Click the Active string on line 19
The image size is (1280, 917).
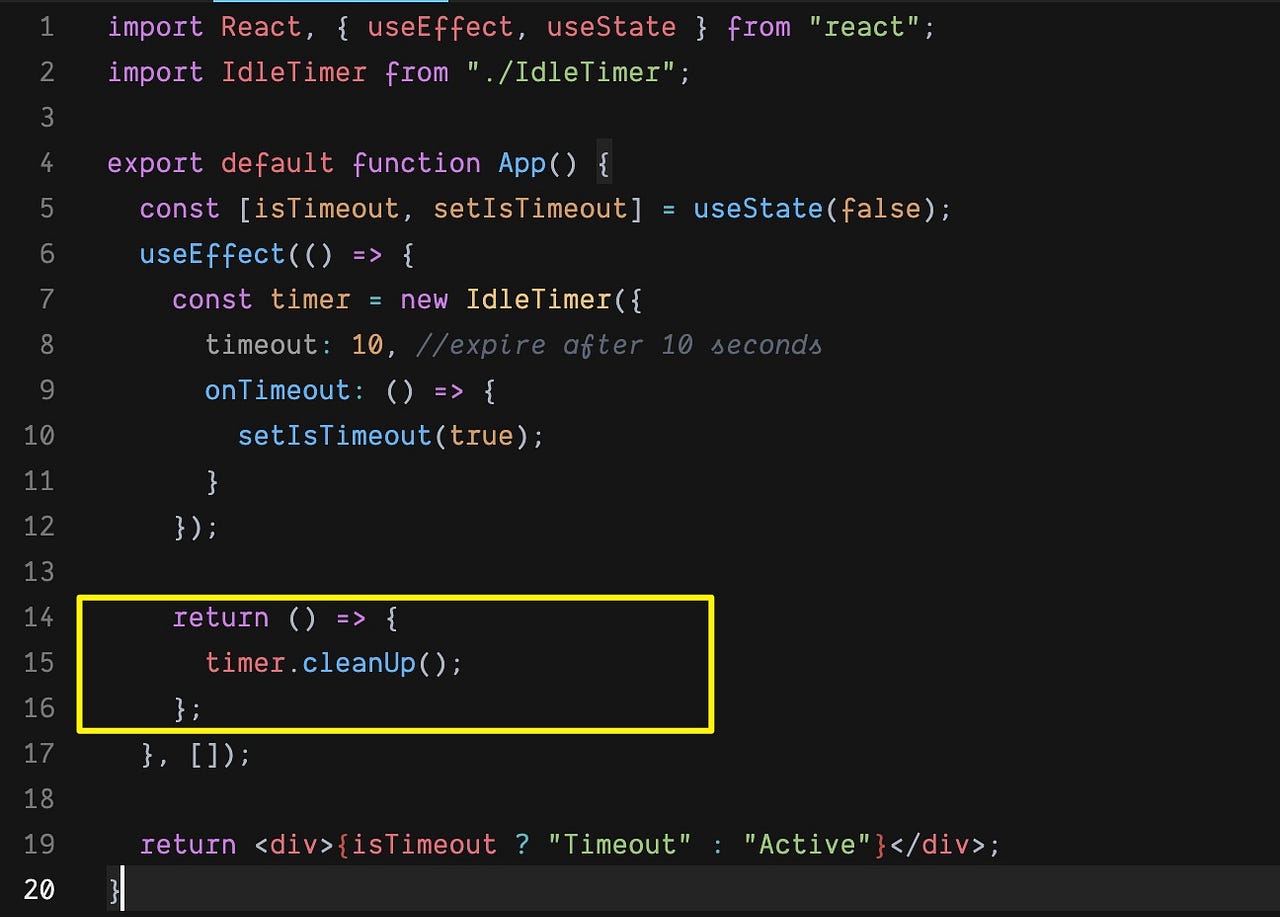pos(805,844)
